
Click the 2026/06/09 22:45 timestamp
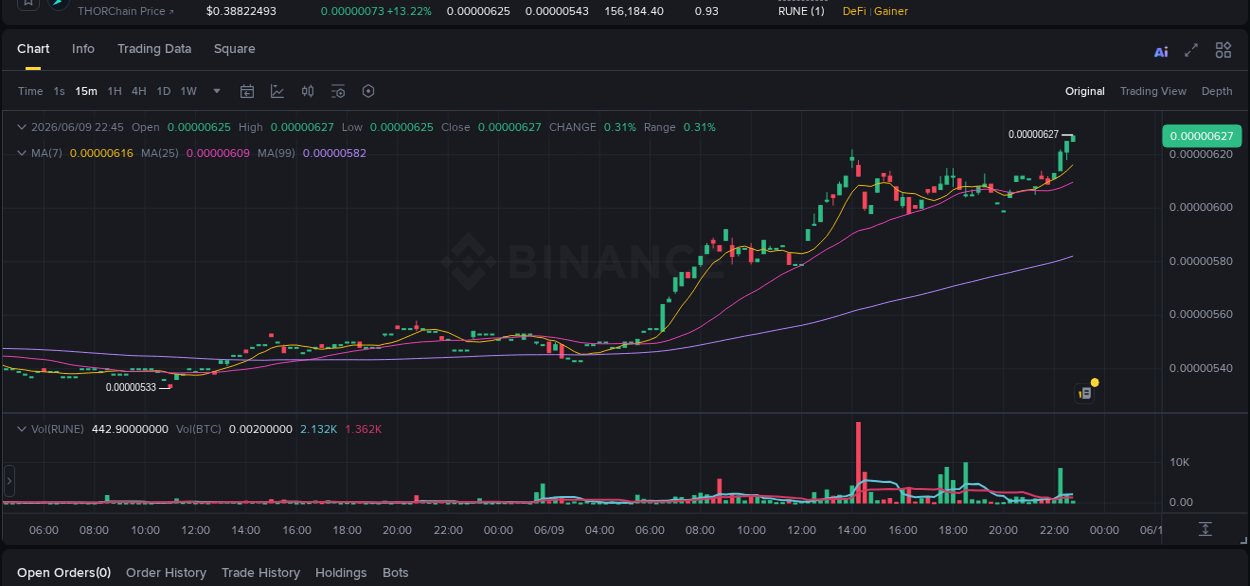click(77, 127)
